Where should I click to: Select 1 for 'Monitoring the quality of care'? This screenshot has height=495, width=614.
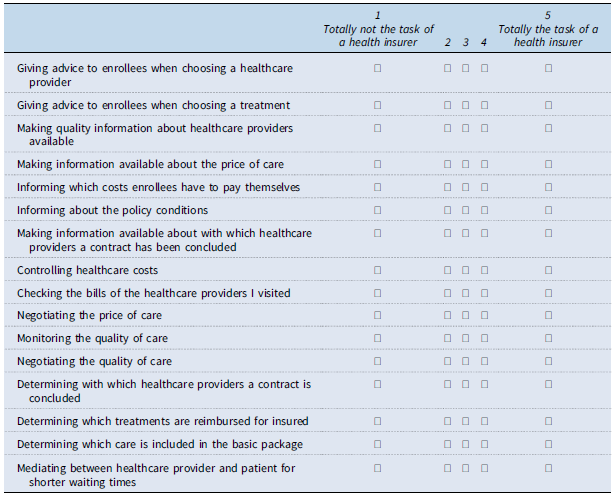(x=378, y=338)
